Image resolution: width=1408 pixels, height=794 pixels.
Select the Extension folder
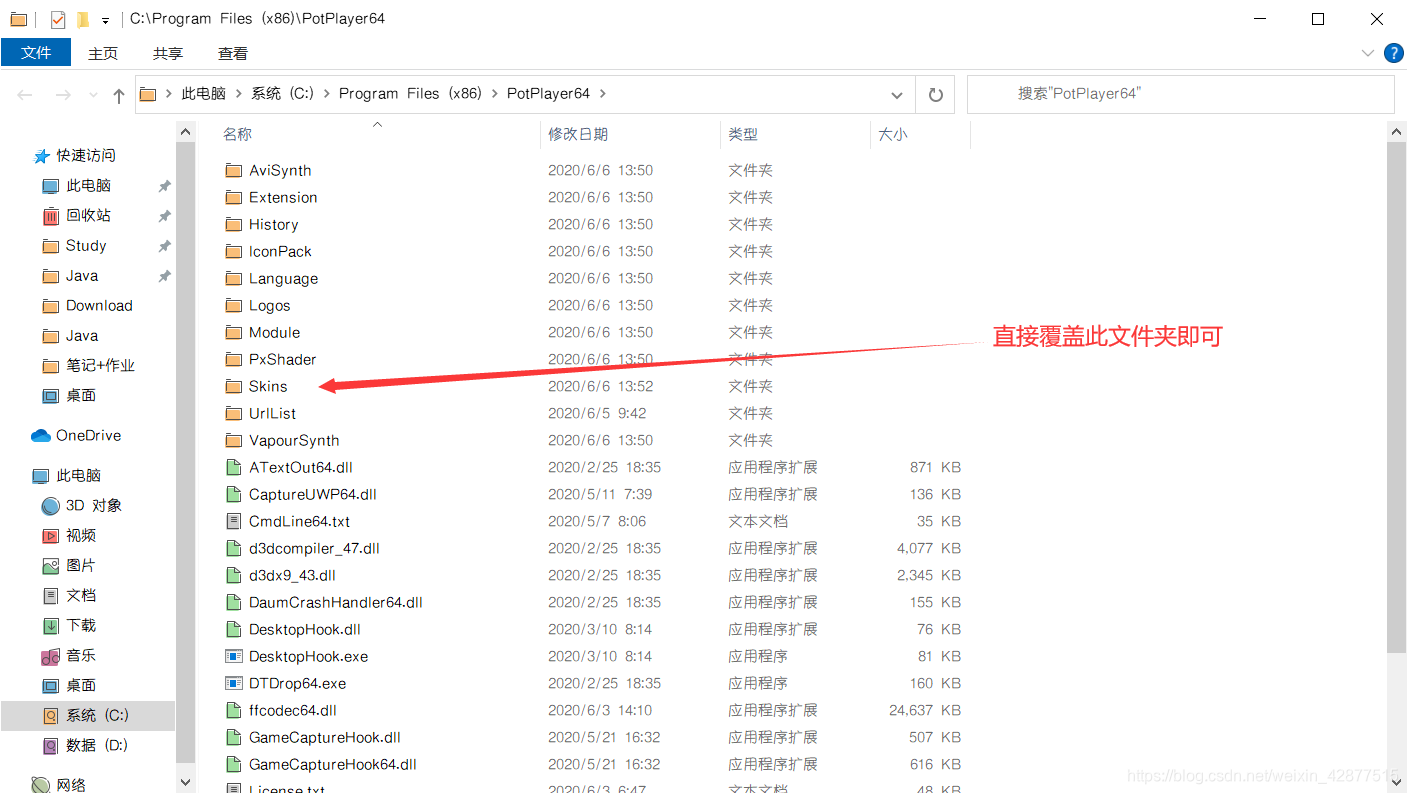coord(283,197)
